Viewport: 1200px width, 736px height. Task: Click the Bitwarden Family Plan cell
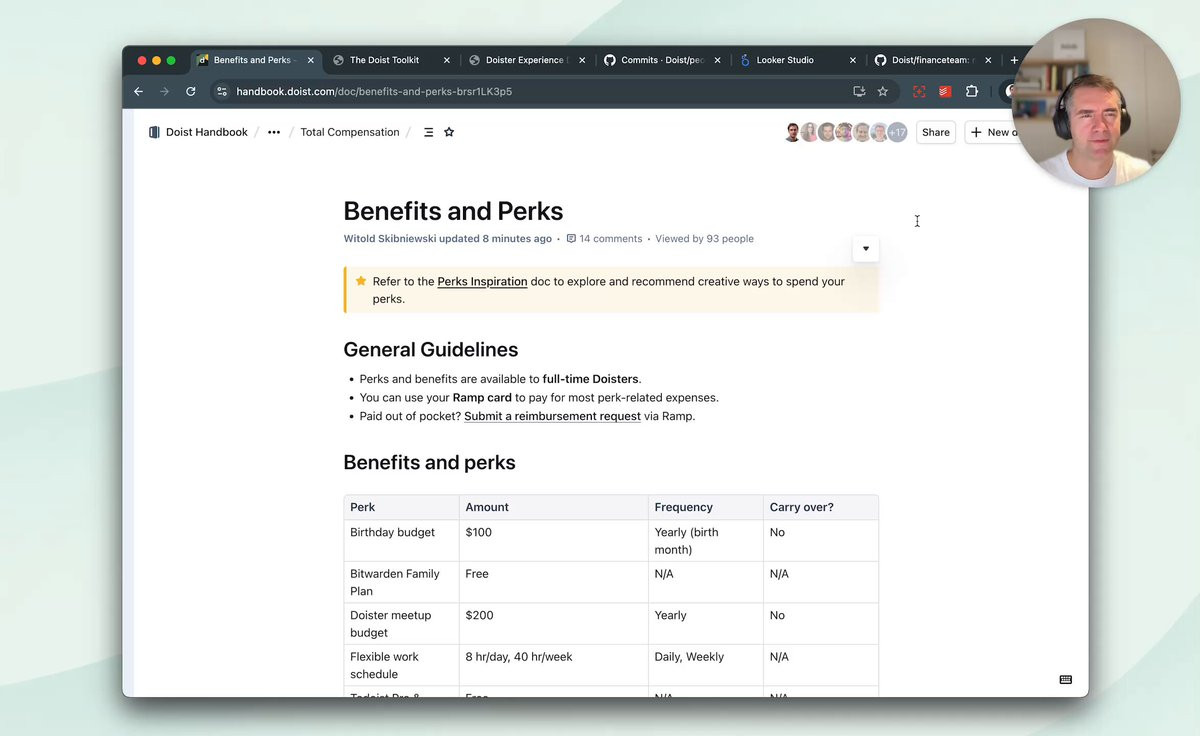coord(401,582)
